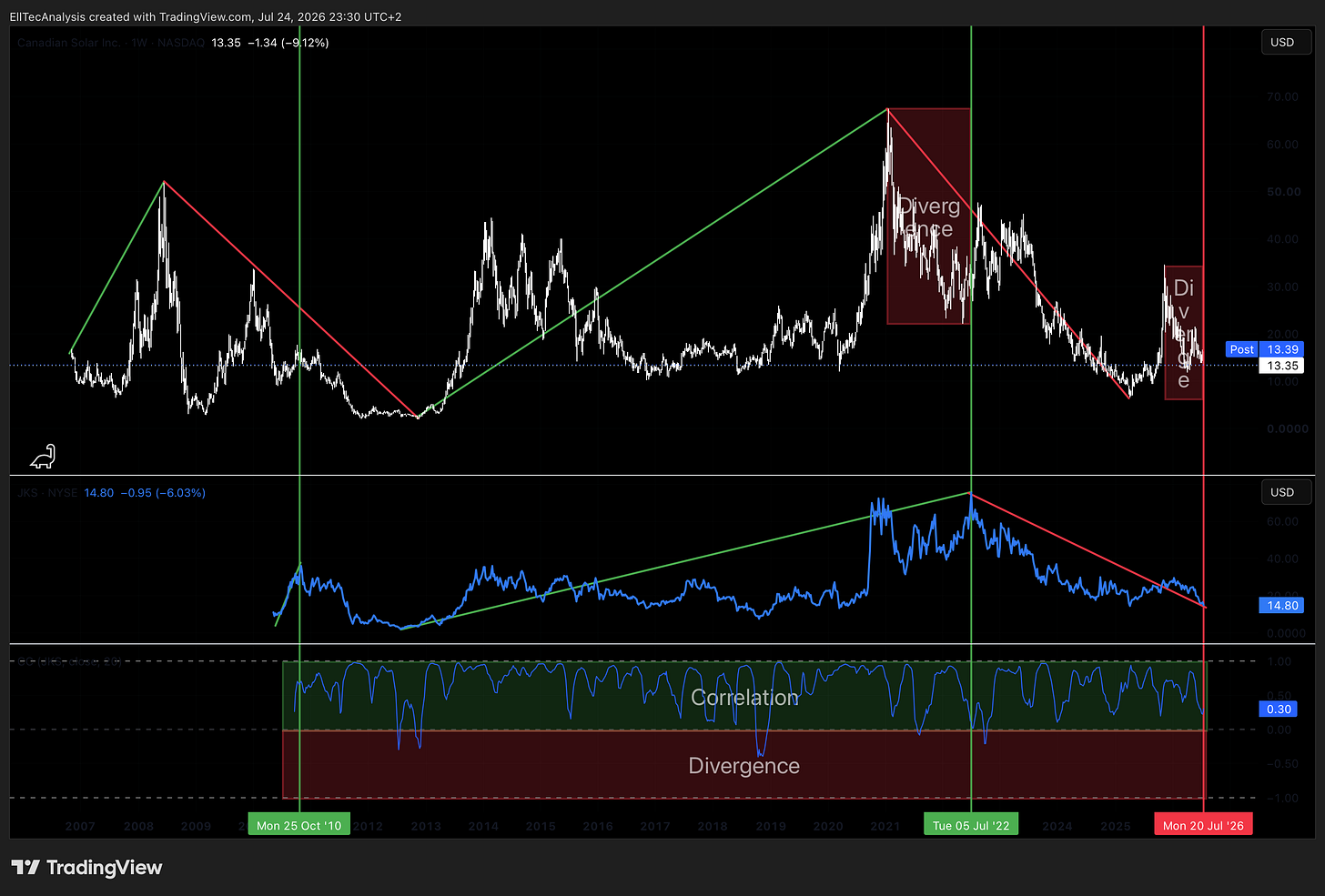
Task: Click the Canadian Solar Inc. symbol legend
Action: coord(109,43)
